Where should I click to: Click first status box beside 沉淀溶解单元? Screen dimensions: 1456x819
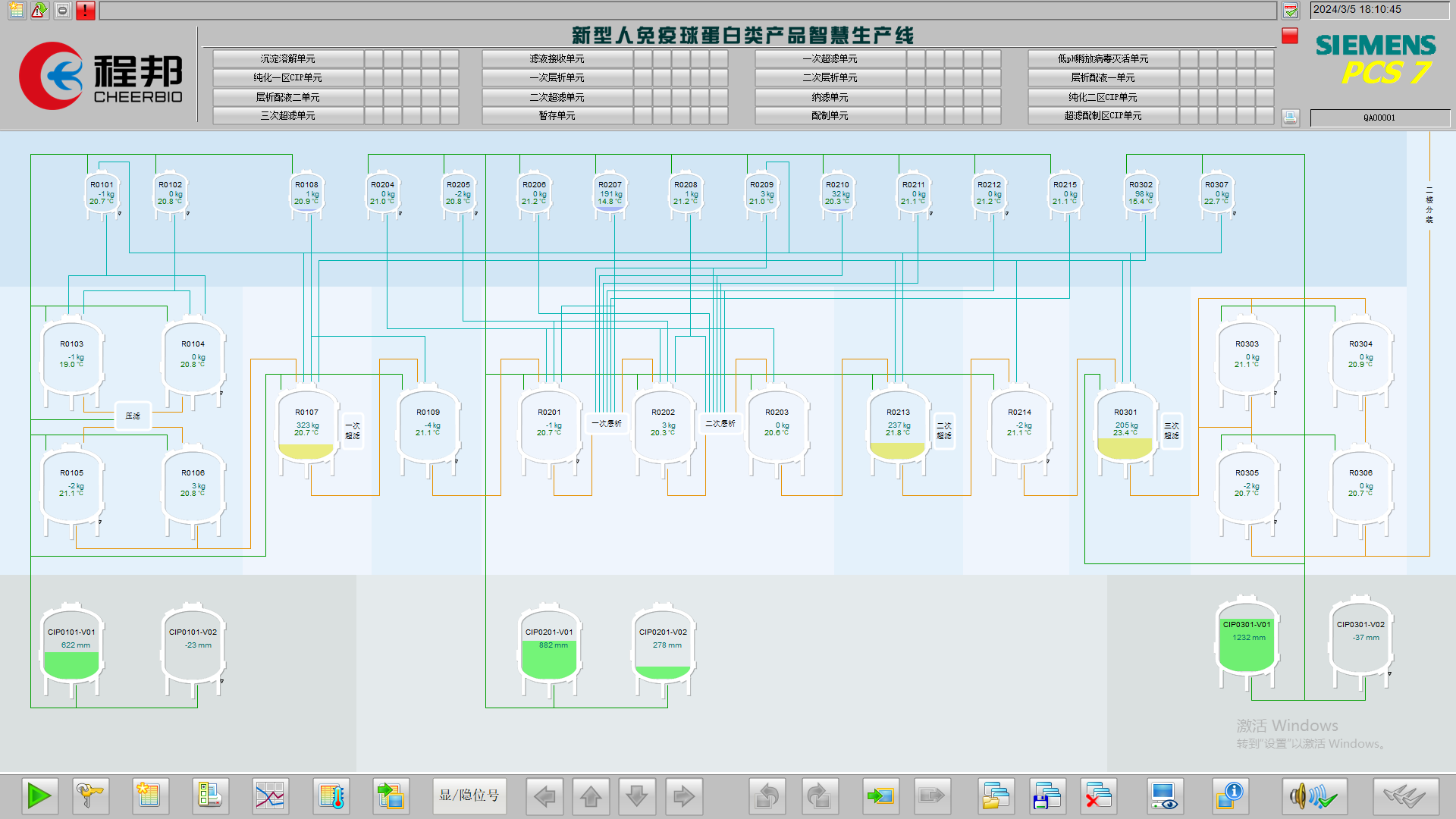(x=374, y=59)
